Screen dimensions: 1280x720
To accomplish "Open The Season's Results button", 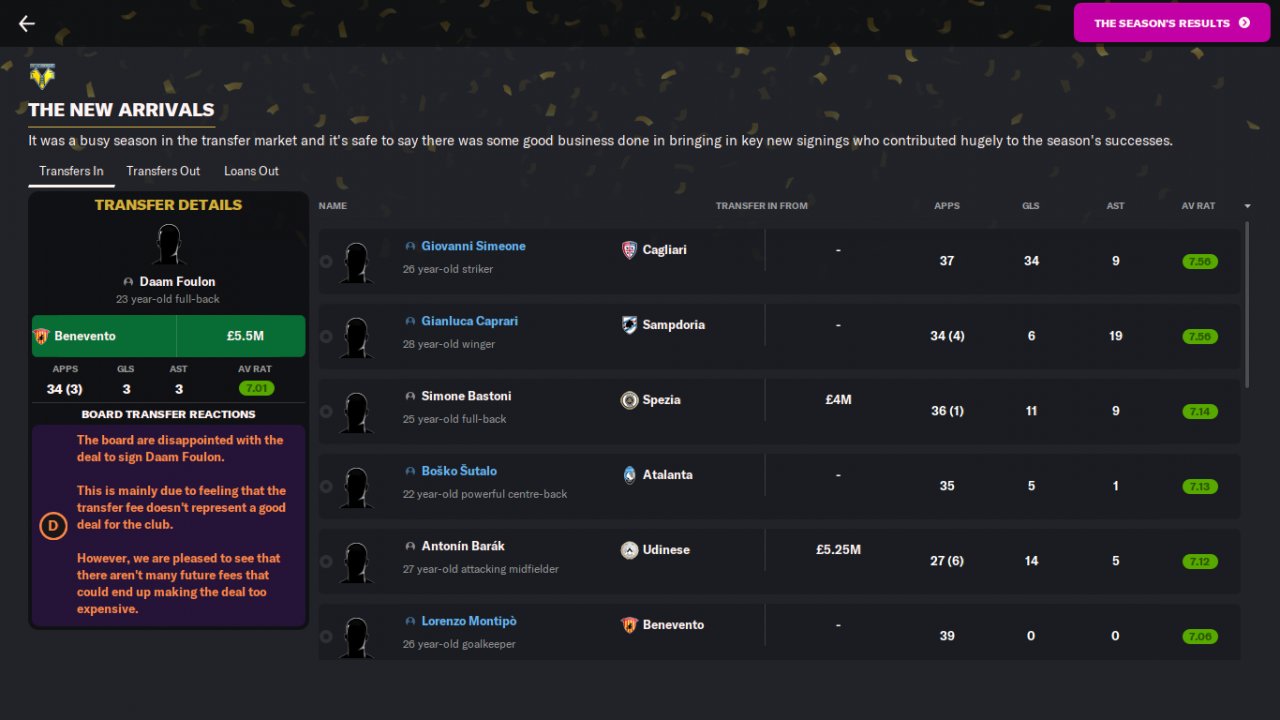I will pos(1171,23).
